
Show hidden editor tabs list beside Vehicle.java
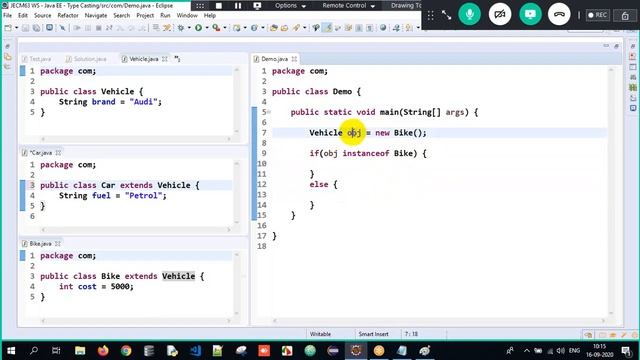[177, 59]
